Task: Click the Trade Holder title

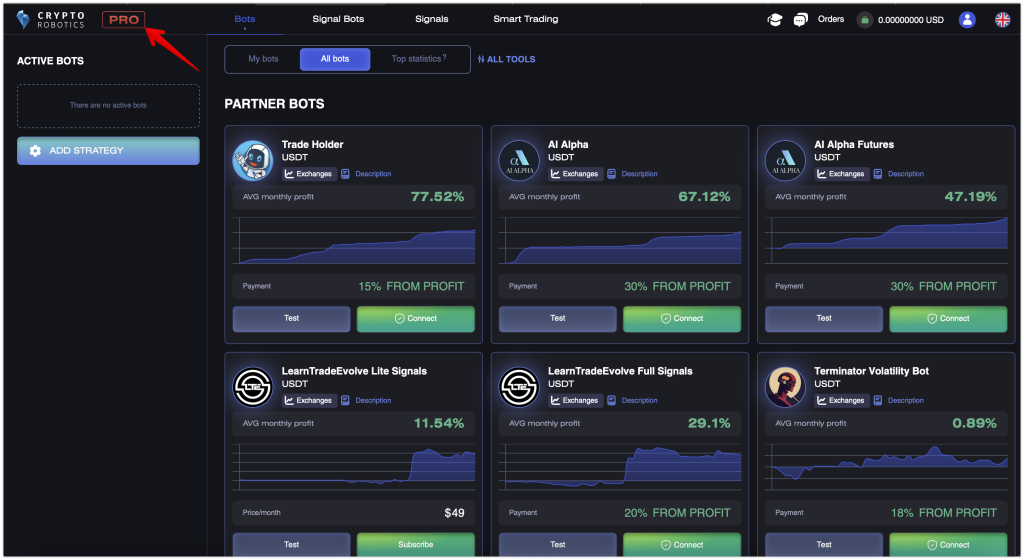Action: (x=312, y=144)
